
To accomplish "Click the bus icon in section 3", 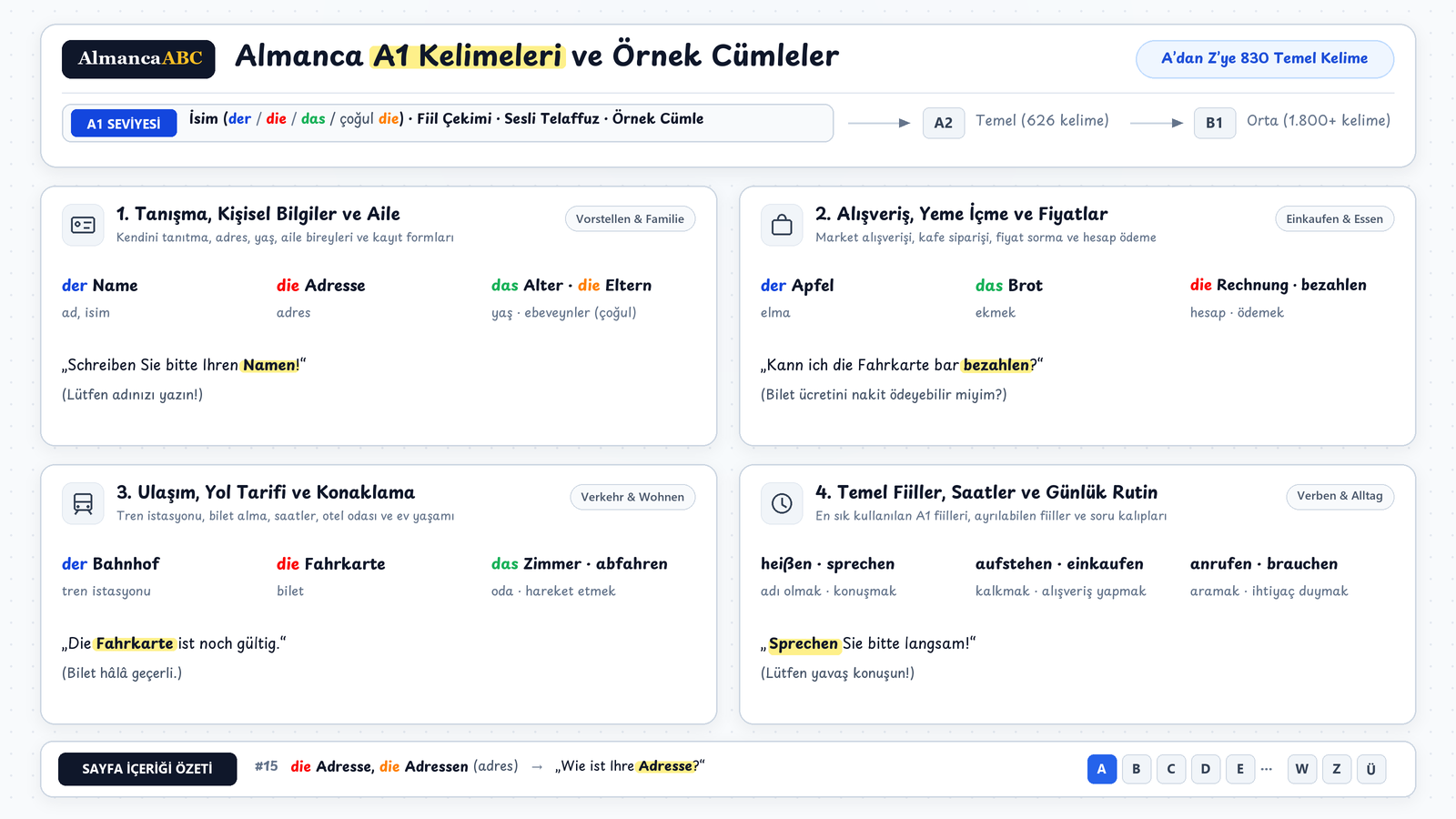I will 83,503.
